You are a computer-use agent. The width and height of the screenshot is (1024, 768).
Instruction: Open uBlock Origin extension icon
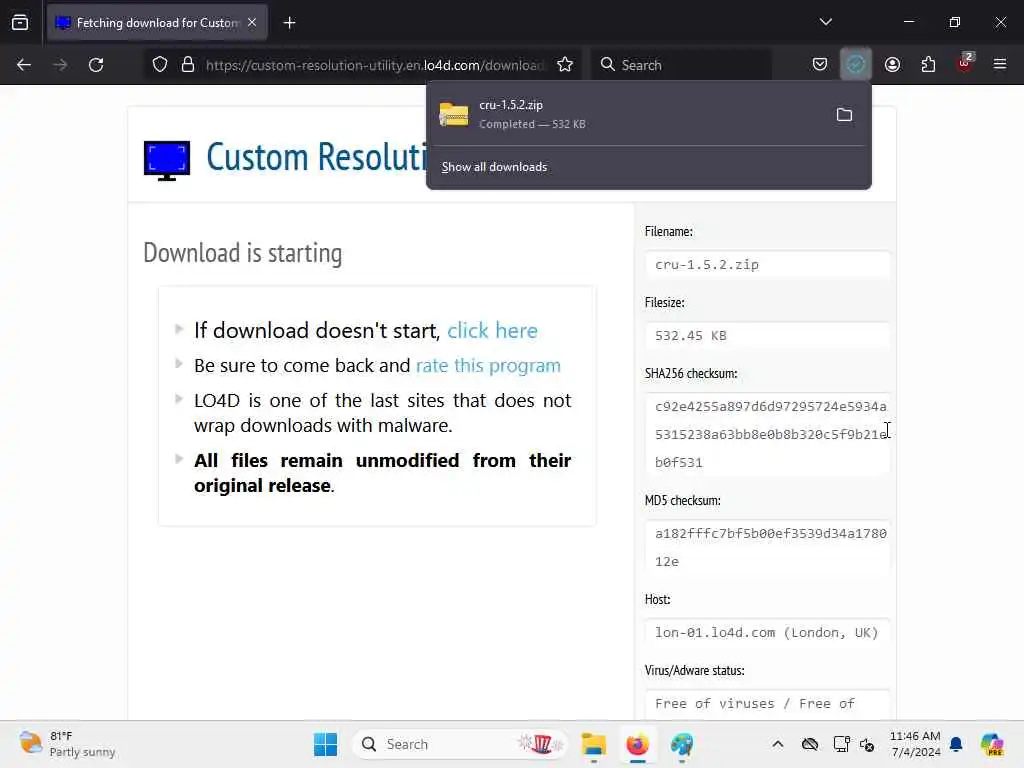pyautogui.click(x=965, y=63)
